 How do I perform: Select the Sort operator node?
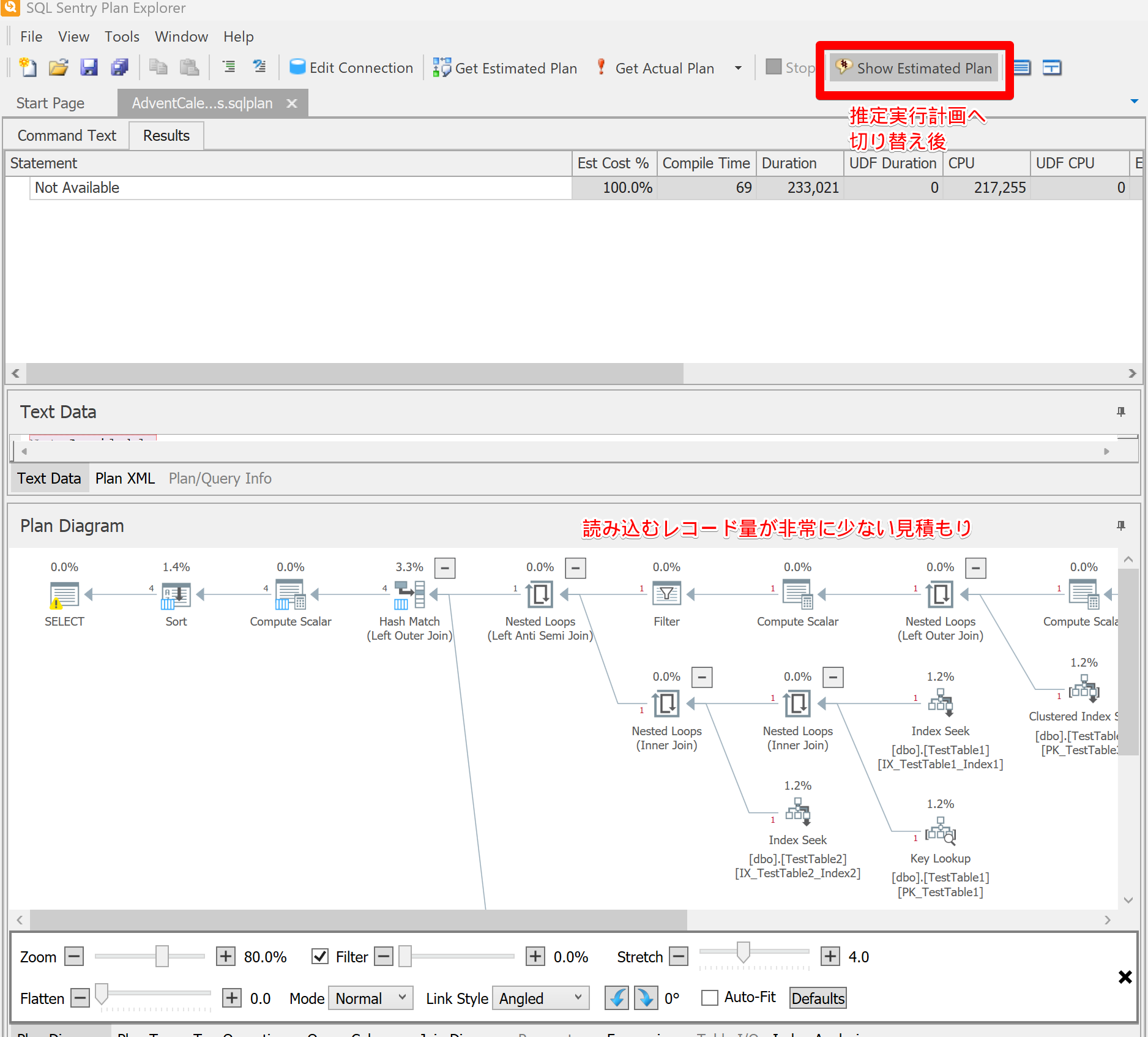pos(176,595)
